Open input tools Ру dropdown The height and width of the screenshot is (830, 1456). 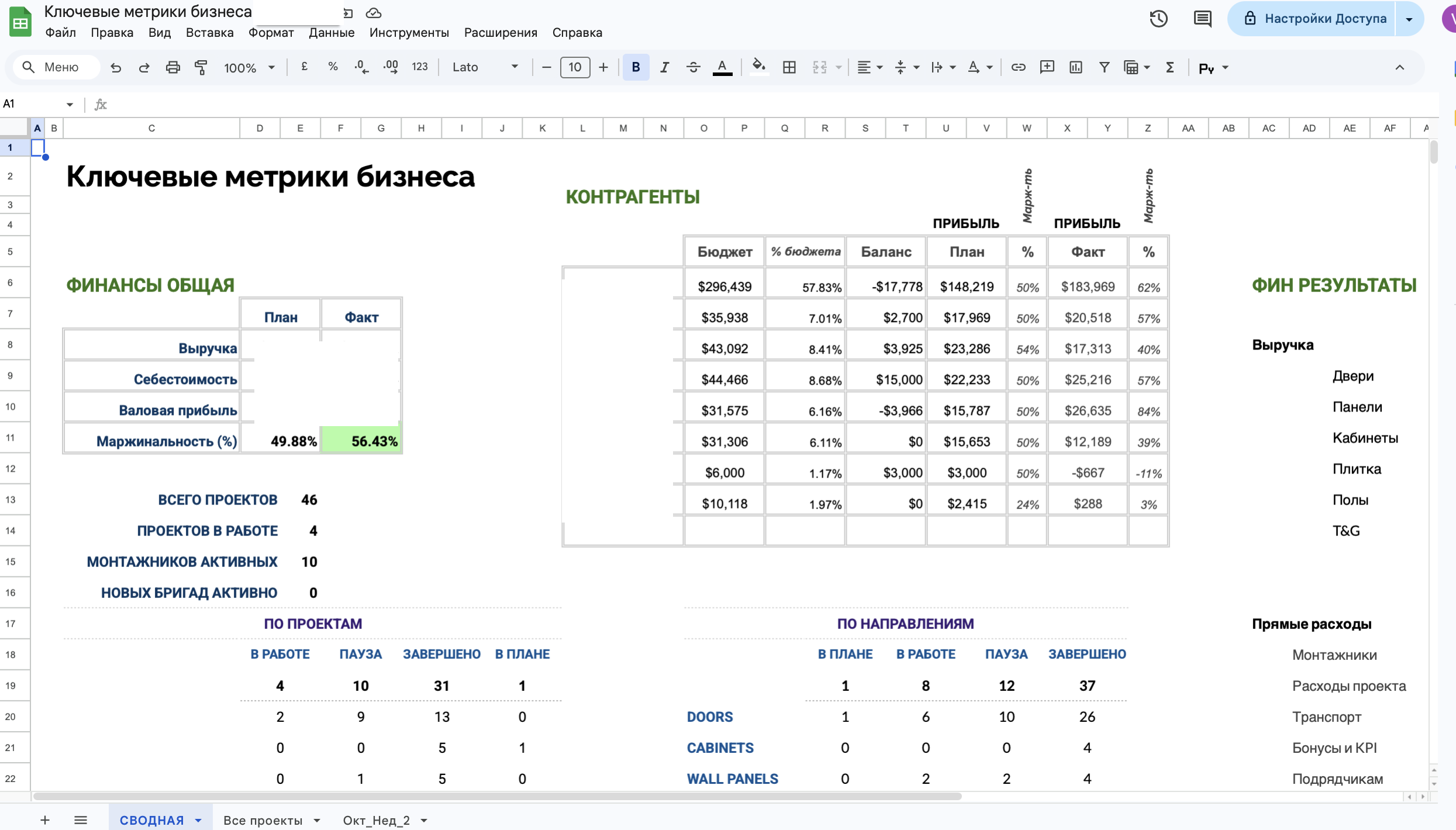1213,68
